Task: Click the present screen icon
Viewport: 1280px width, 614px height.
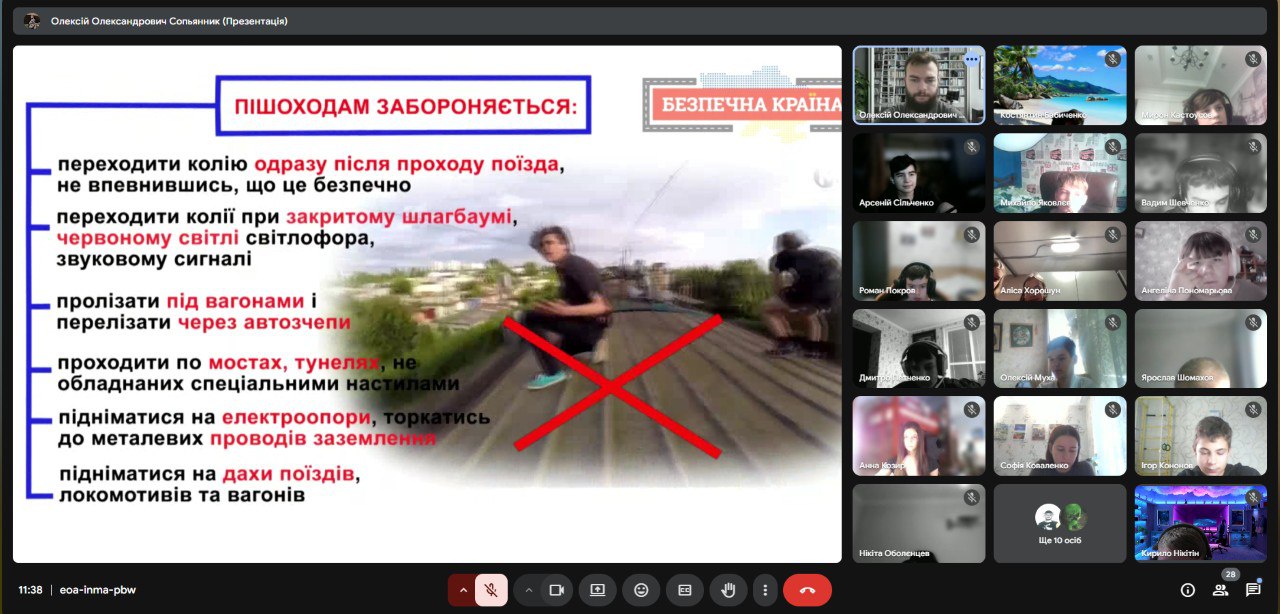Action: point(597,590)
